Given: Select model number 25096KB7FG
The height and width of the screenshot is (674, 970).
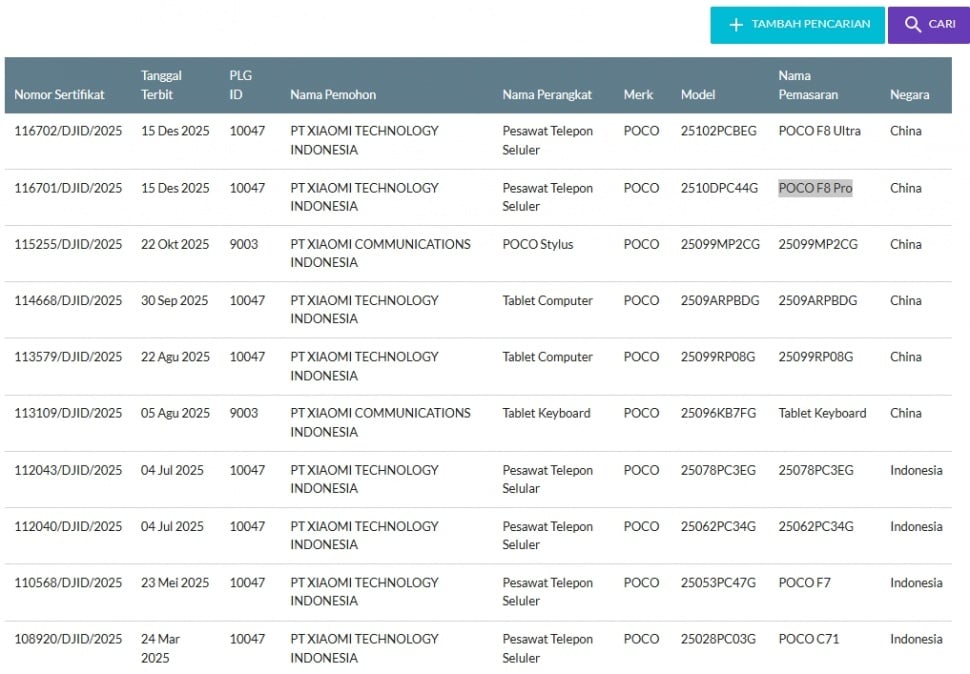Looking at the screenshot, I should [718, 413].
